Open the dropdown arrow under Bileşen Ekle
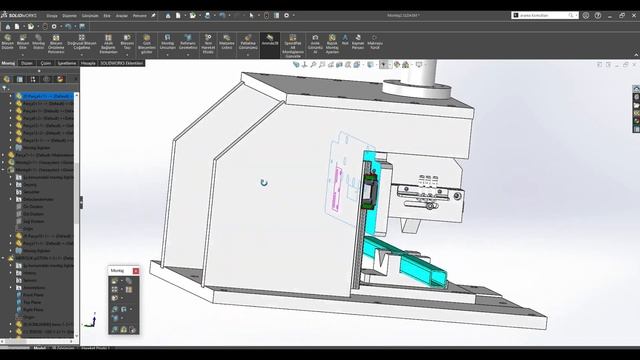The image size is (640, 360). point(23,54)
